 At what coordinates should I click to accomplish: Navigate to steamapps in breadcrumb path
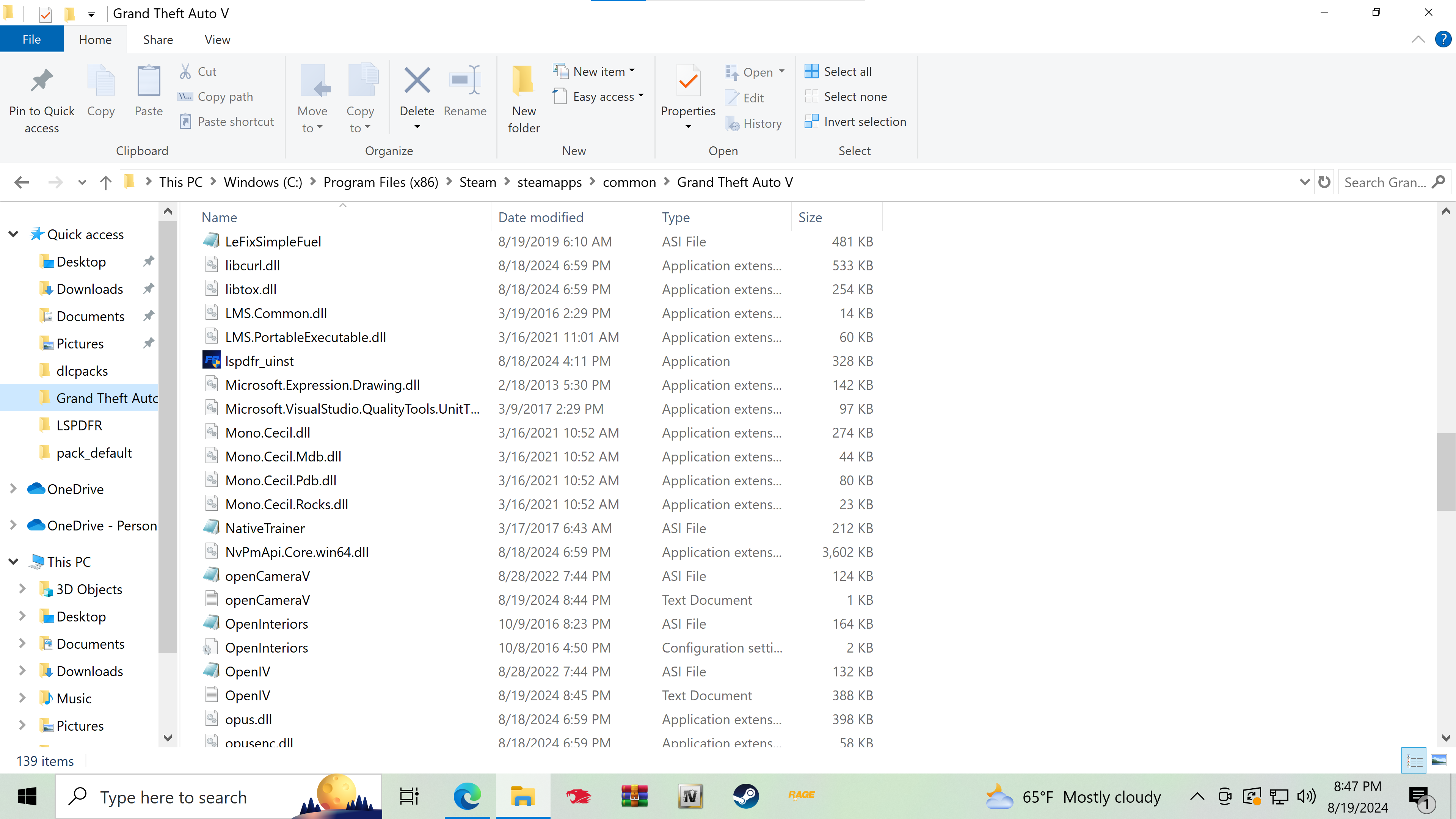(549, 182)
